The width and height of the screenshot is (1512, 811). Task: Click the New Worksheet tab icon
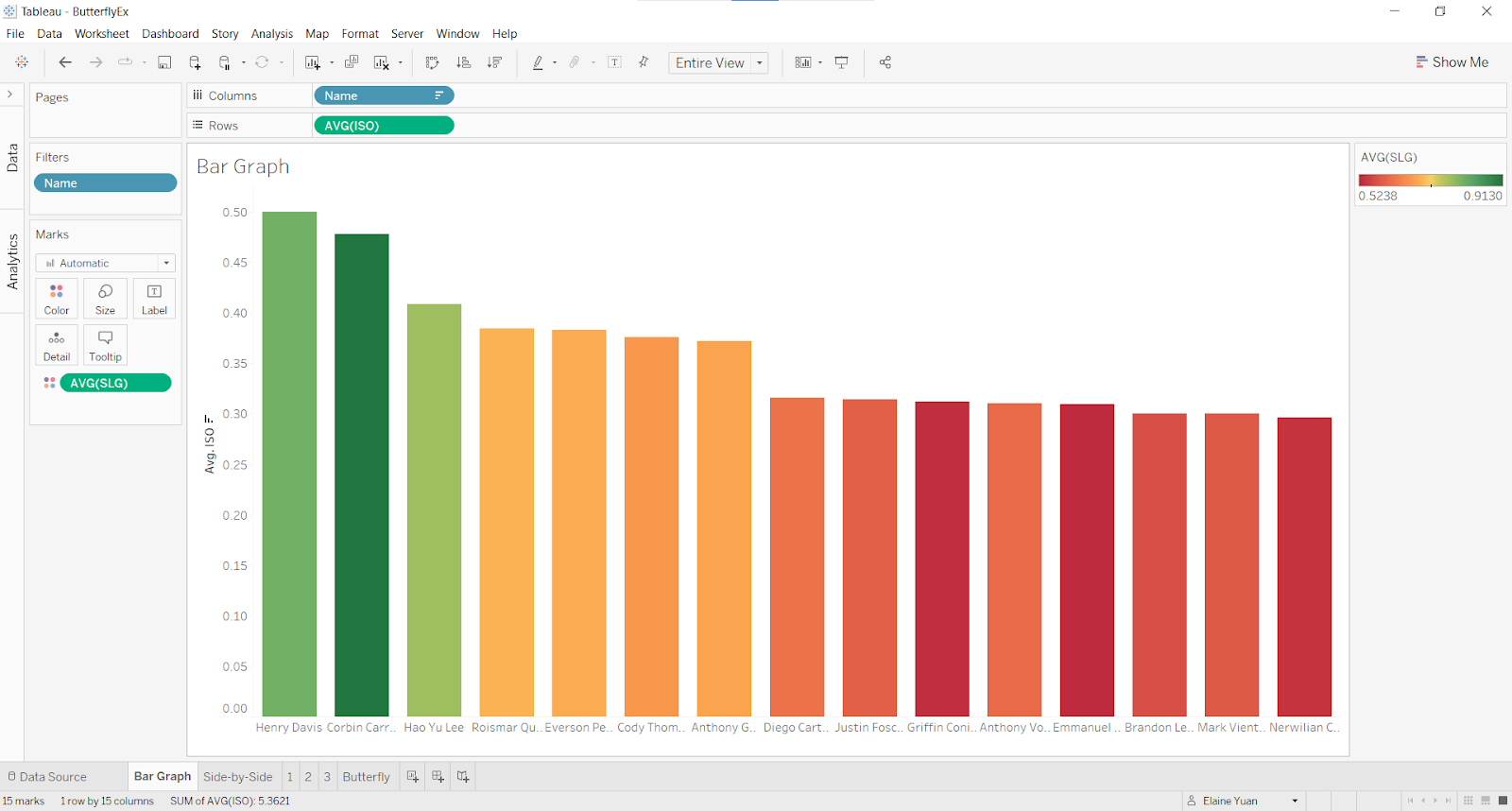tap(413, 777)
